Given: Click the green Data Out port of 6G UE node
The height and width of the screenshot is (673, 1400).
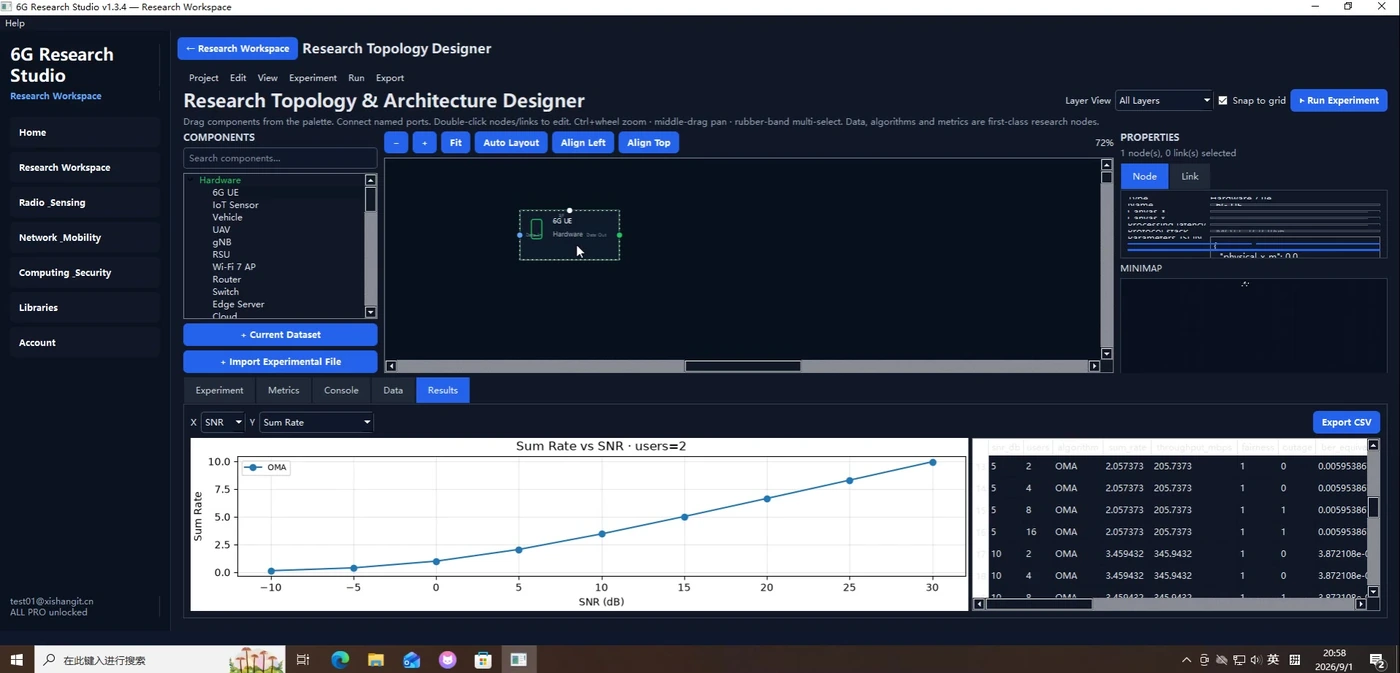Looking at the screenshot, I should click(x=620, y=235).
